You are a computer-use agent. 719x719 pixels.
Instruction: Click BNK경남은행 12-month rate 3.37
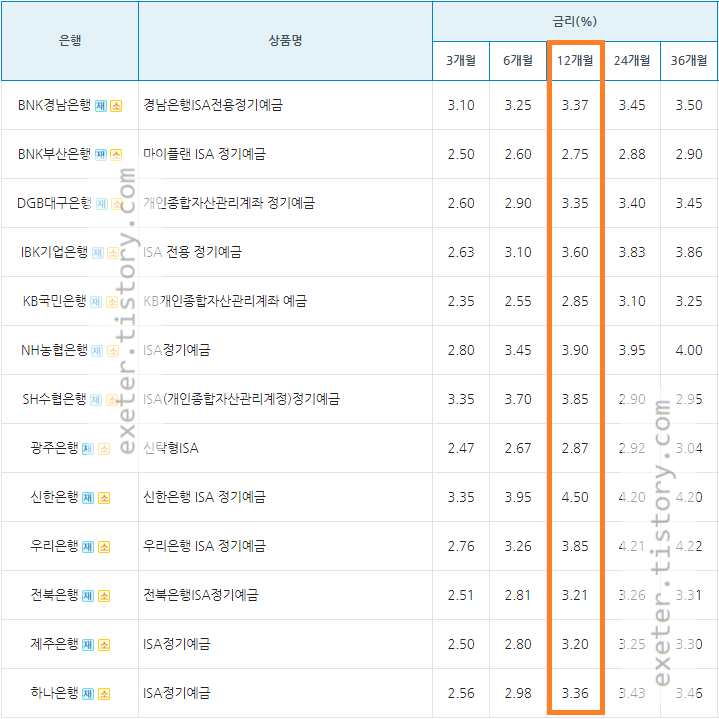(x=575, y=105)
